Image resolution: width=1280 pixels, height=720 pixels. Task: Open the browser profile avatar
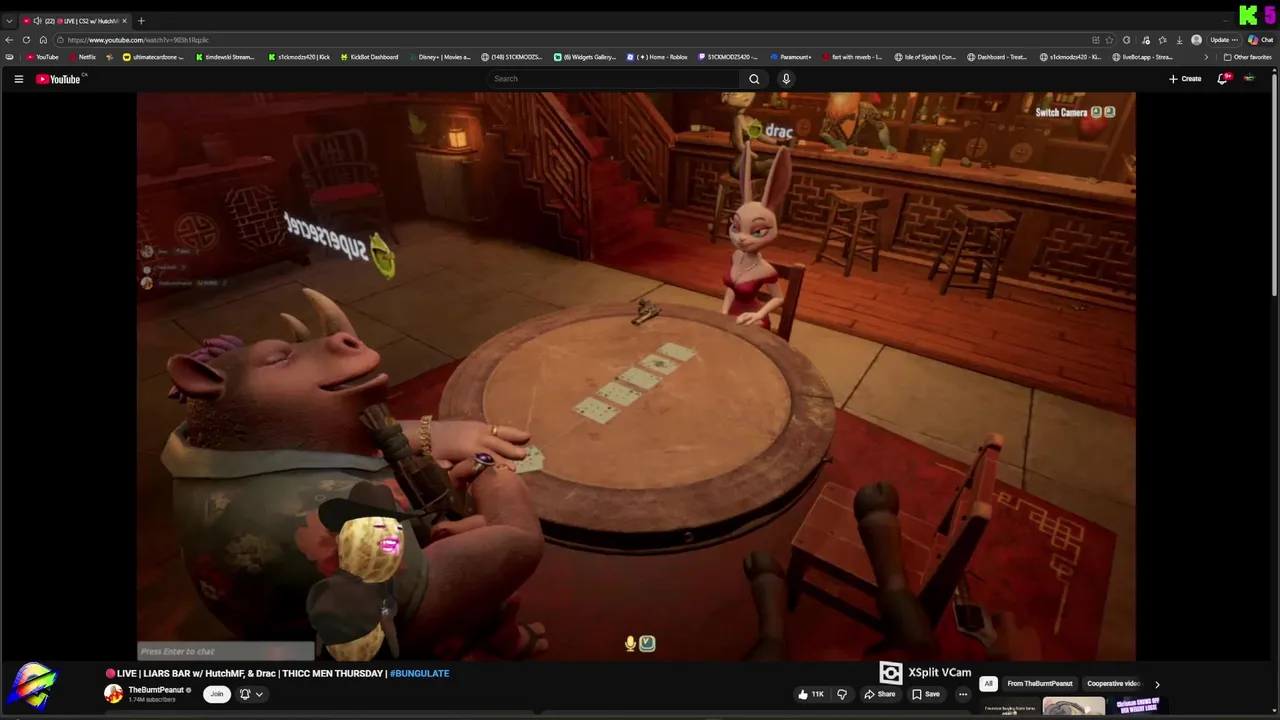[x=1197, y=40]
